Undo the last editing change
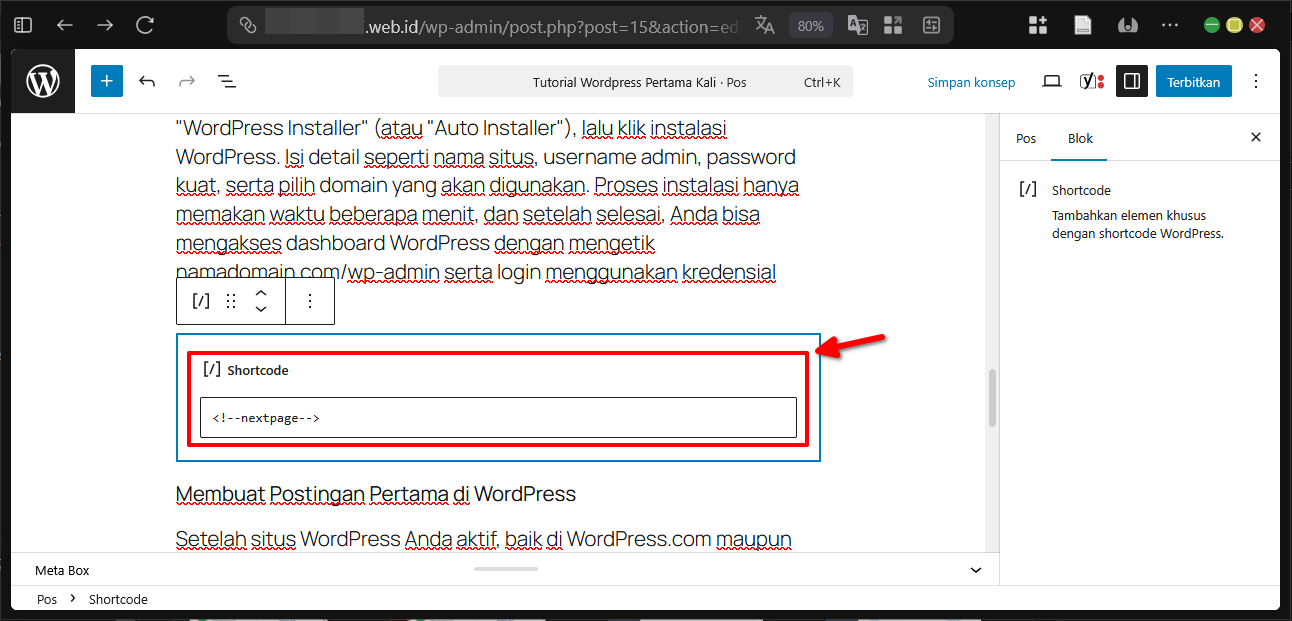 (x=146, y=81)
